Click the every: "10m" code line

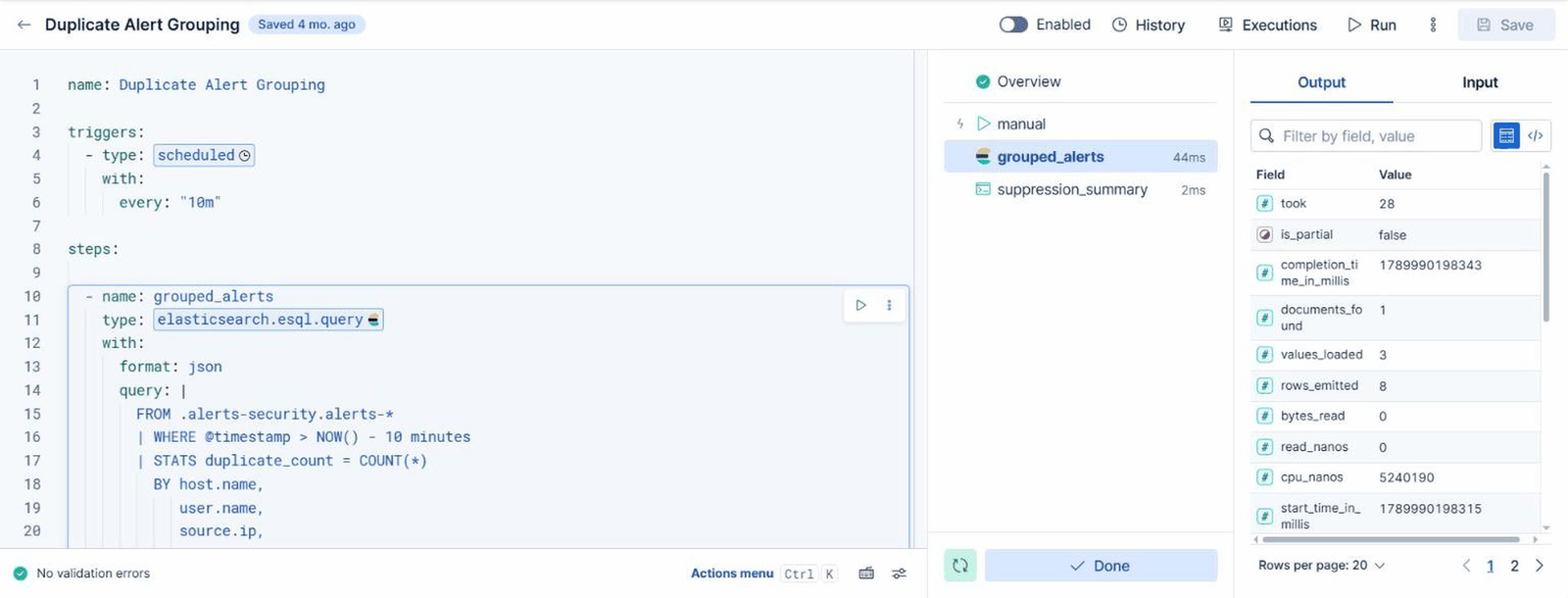[x=170, y=202]
